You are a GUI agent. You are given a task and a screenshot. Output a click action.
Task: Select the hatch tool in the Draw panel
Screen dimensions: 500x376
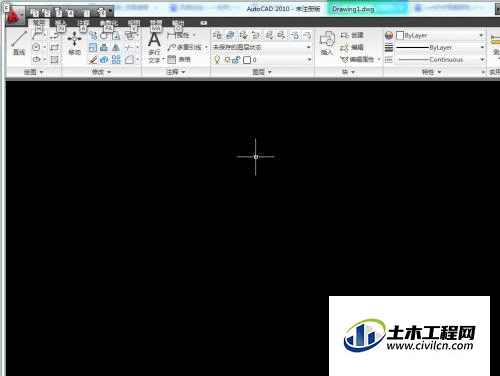click(x=54, y=60)
